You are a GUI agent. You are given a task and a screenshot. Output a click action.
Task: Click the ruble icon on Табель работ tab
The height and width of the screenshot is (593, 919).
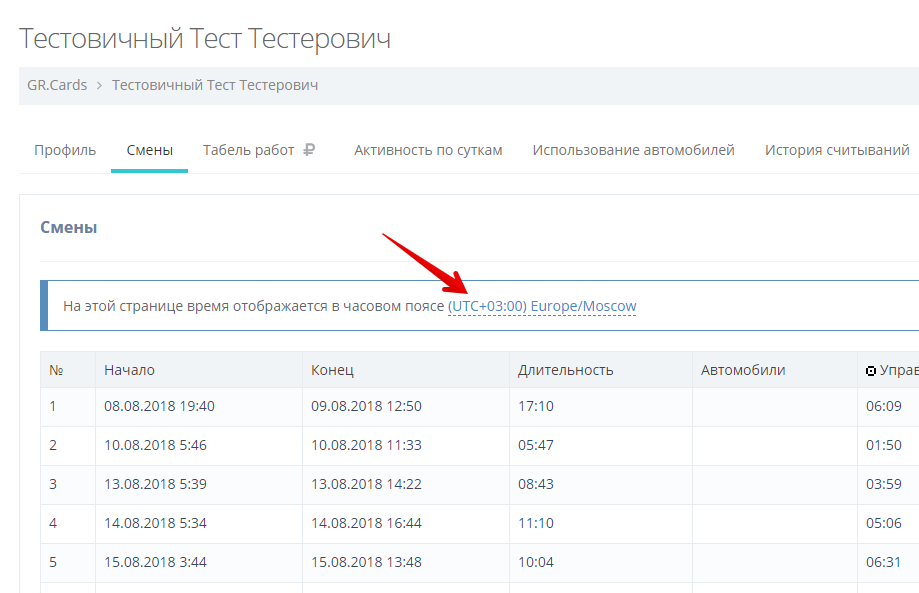tap(309, 150)
